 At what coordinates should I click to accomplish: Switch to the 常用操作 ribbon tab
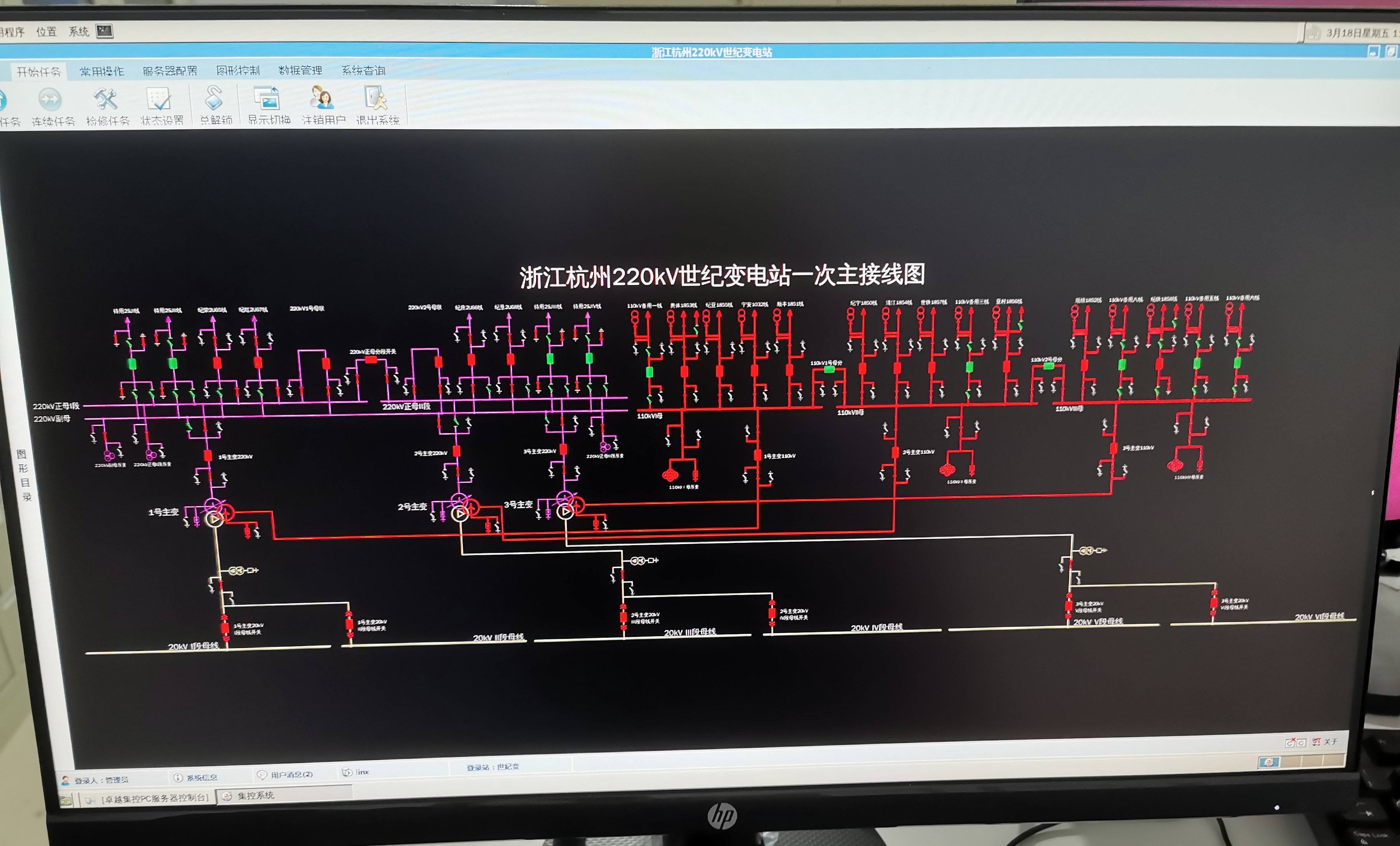[x=102, y=71]
